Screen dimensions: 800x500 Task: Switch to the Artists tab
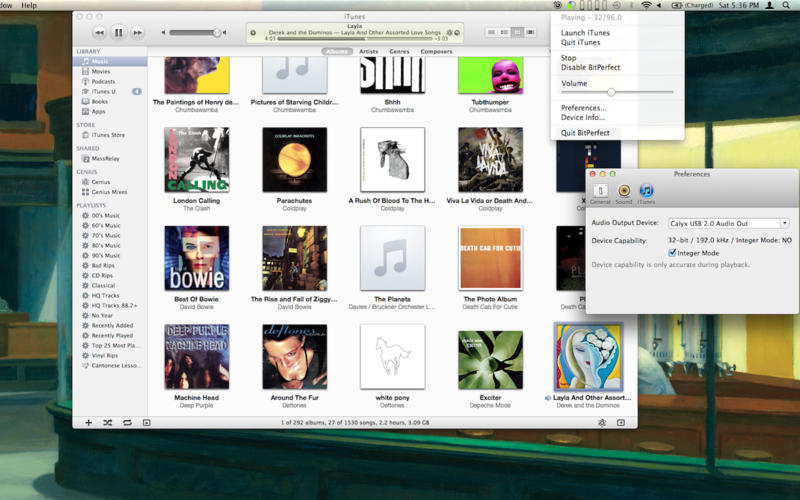[x=368, y=51]
